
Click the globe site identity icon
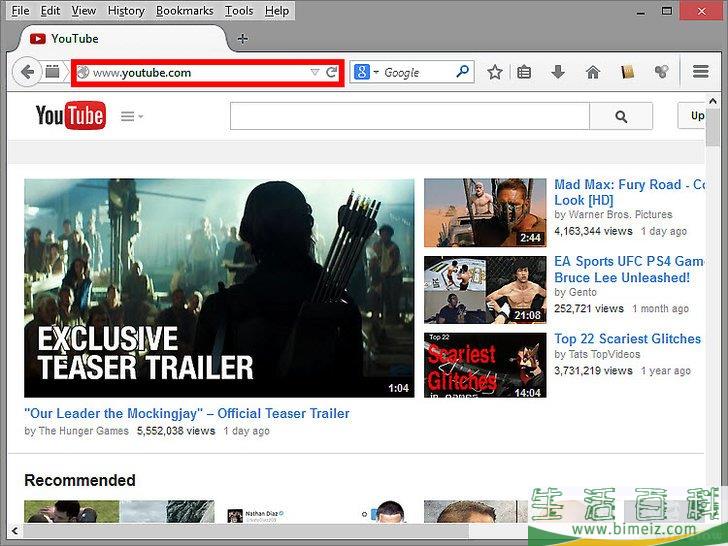(x=83, y=72)
